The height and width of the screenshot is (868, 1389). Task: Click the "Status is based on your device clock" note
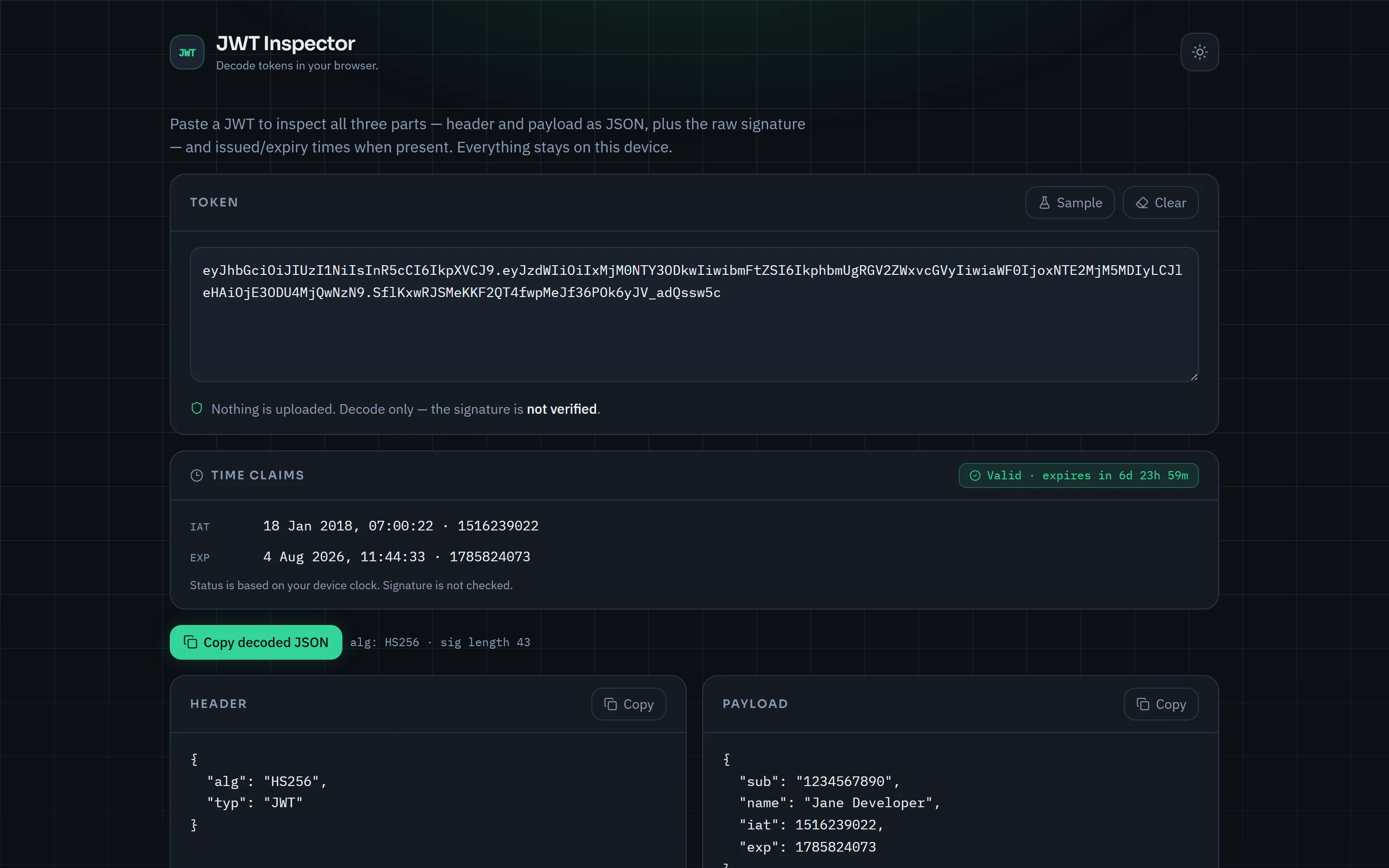pyautogui.click(x=351, y=585)
